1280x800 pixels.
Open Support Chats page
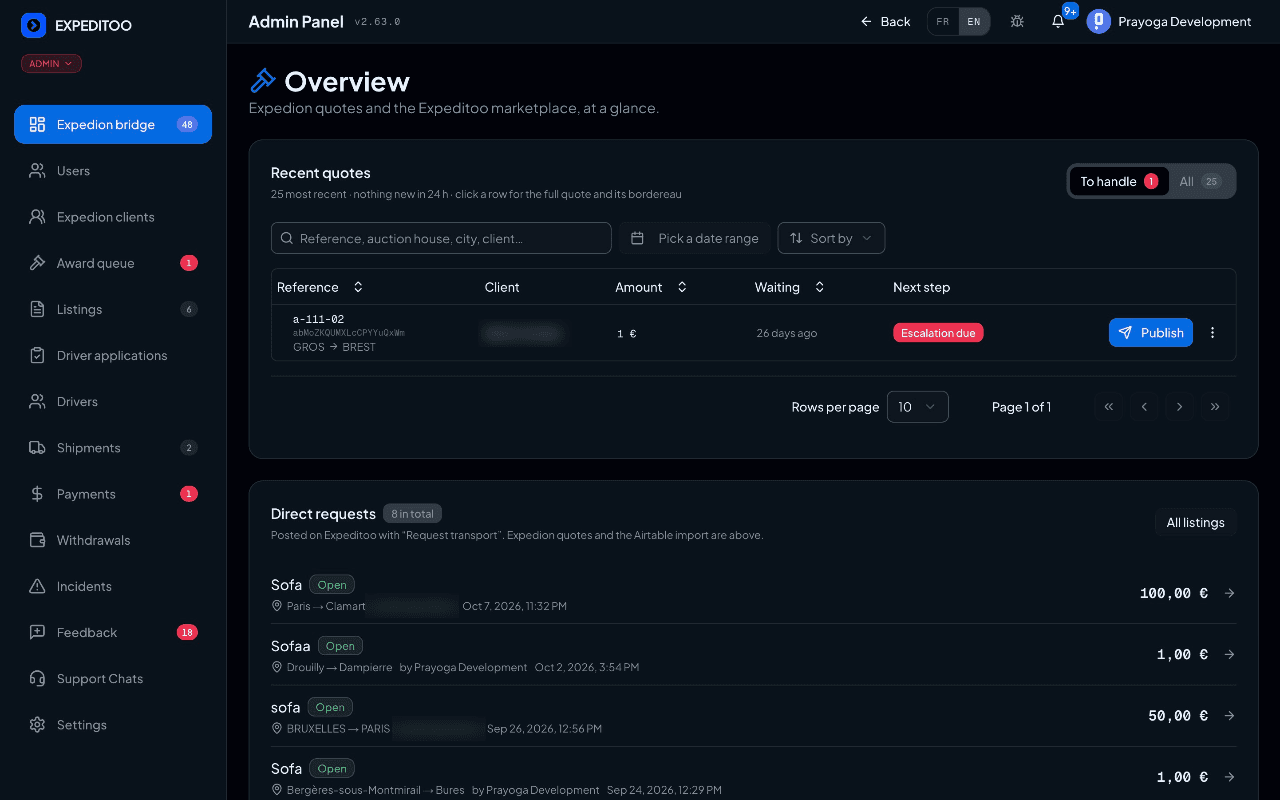point(113,678)
